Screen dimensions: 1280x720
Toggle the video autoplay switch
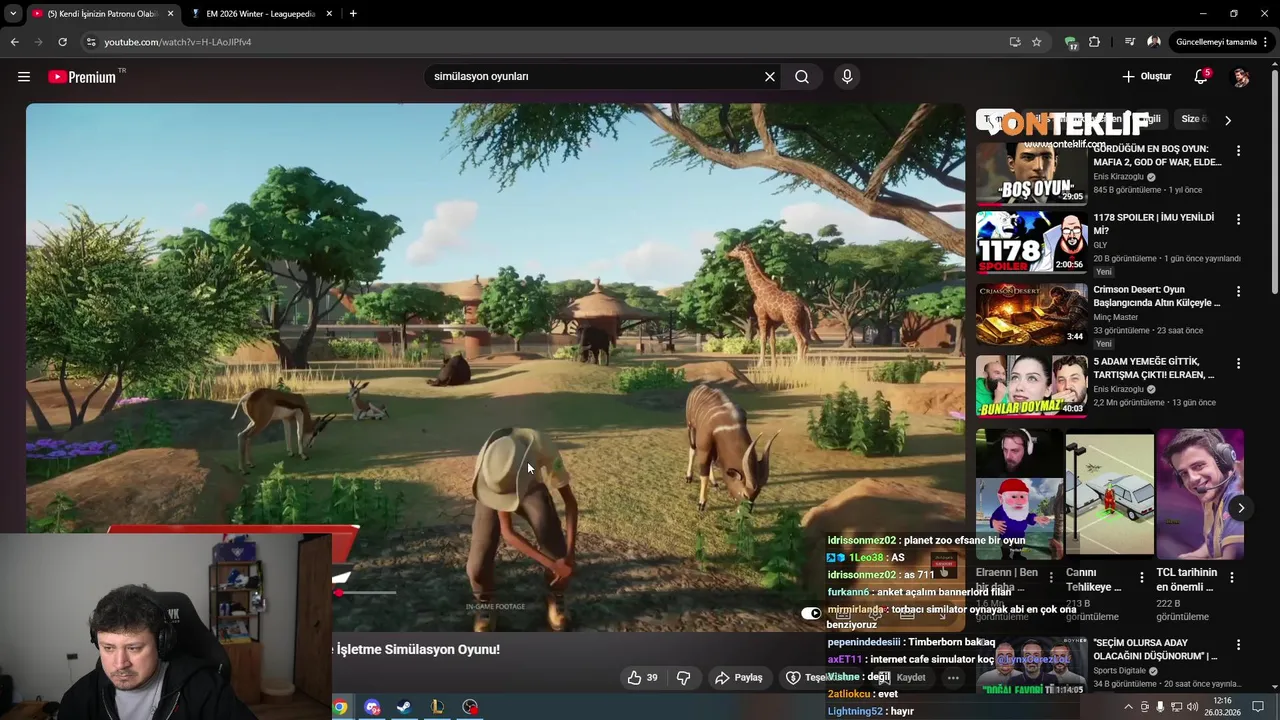811,614
